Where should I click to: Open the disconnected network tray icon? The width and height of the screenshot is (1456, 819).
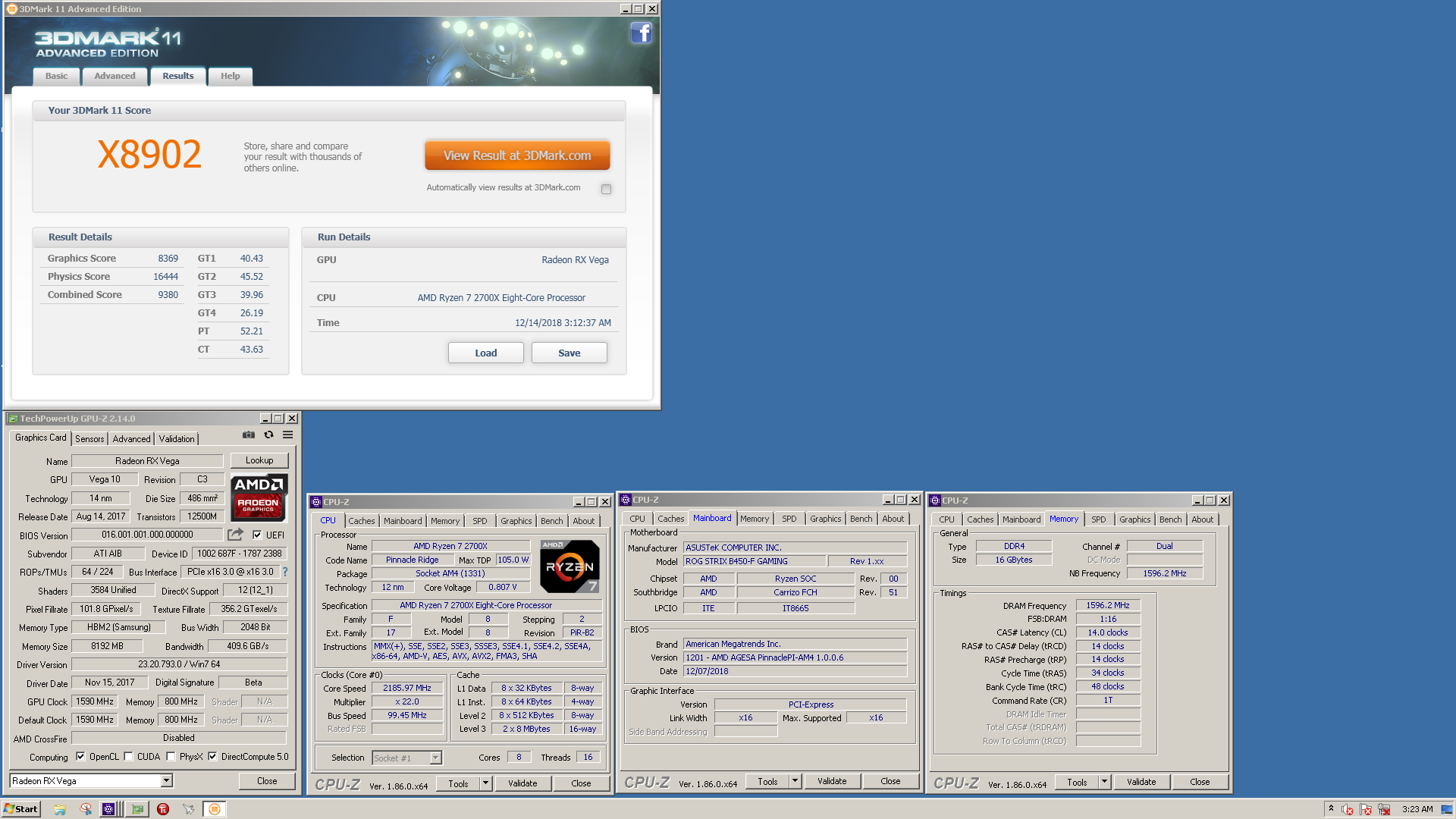[1384, 809]
